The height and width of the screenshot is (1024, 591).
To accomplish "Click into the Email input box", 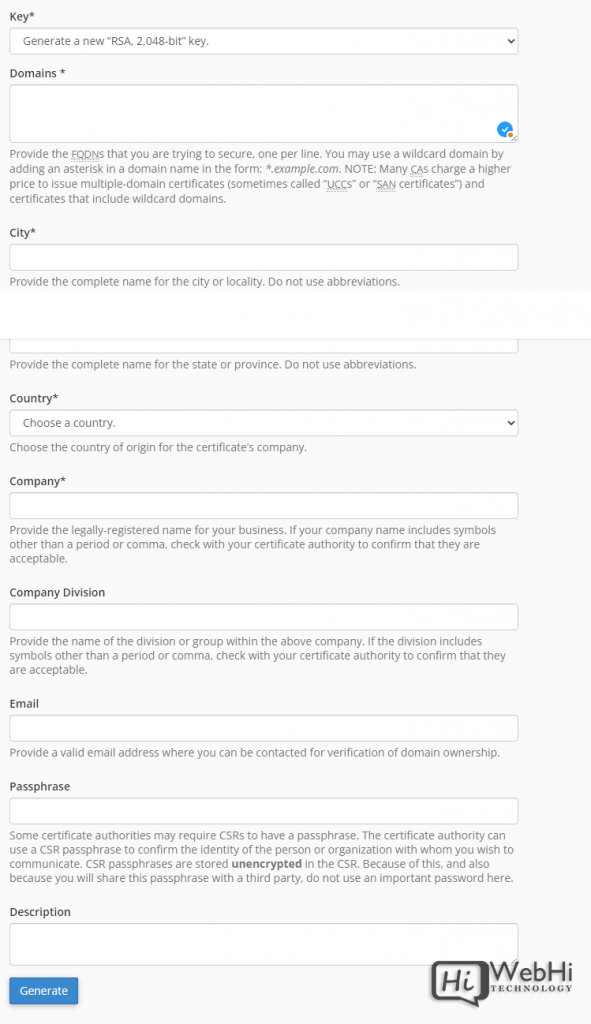I will pyautogui.click(x=264, y=728).
